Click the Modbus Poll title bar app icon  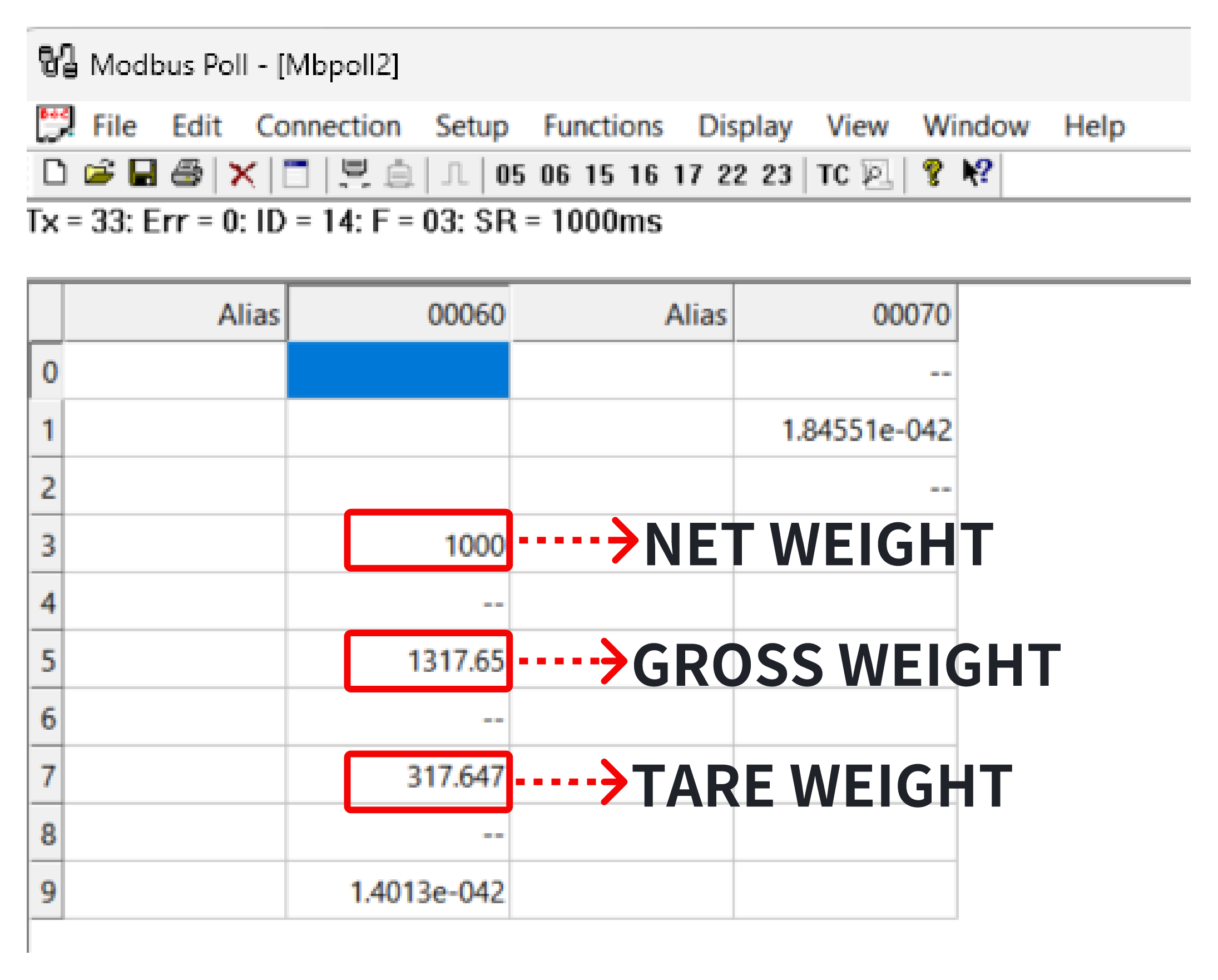coord(58,61)
